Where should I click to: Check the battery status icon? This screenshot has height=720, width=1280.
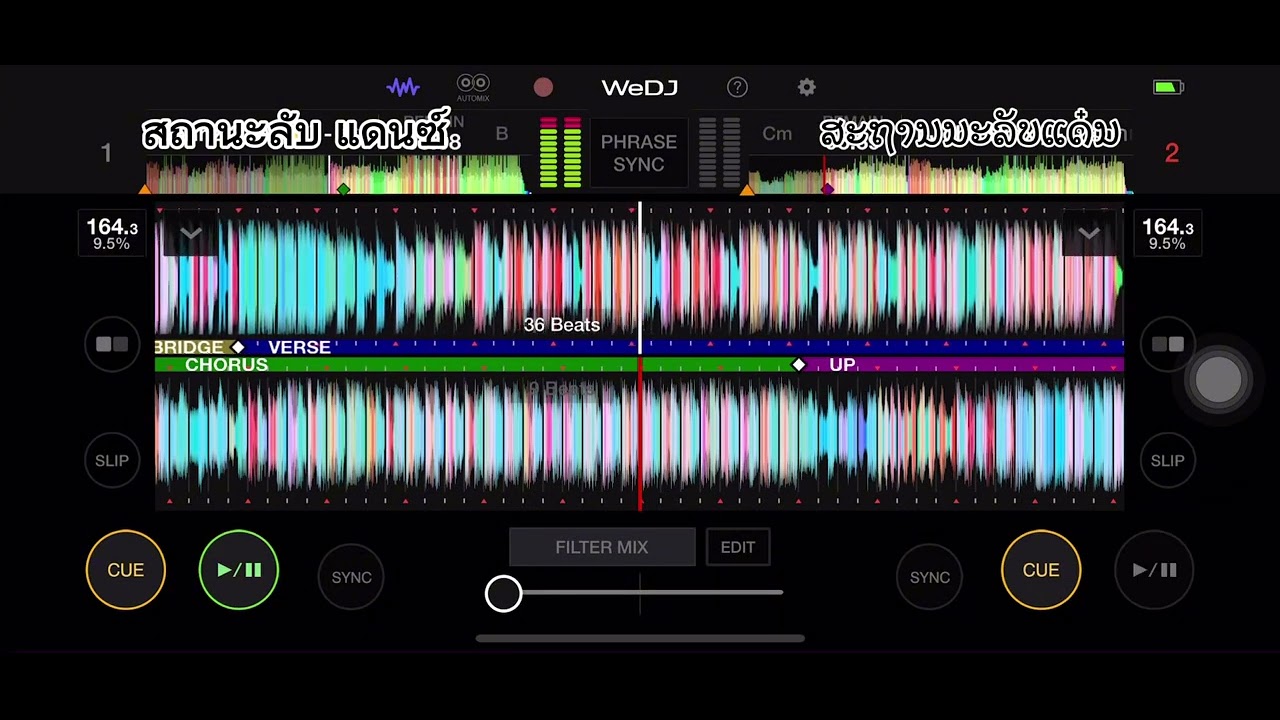1168,87
